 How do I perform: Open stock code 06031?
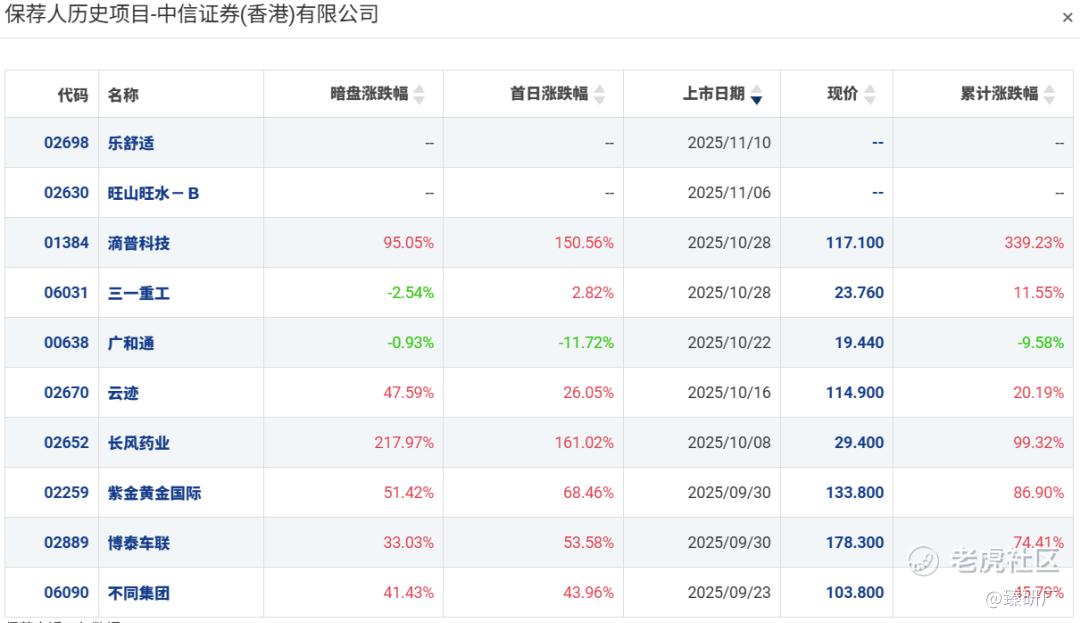point(66,293)
